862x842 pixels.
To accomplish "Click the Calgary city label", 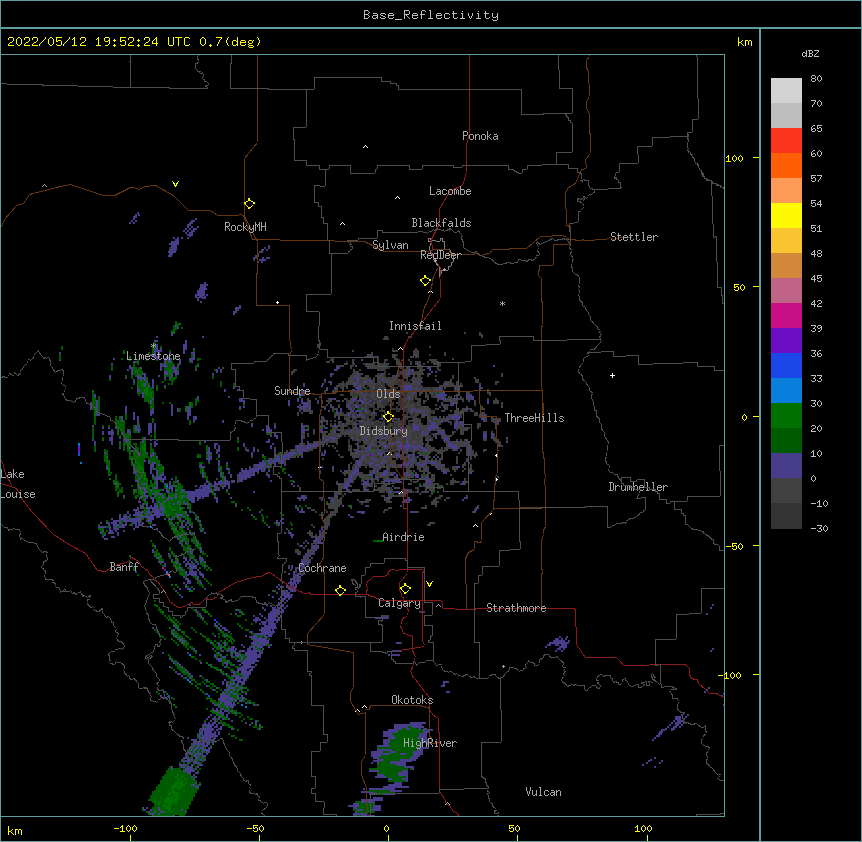I will tap(399, 603).
